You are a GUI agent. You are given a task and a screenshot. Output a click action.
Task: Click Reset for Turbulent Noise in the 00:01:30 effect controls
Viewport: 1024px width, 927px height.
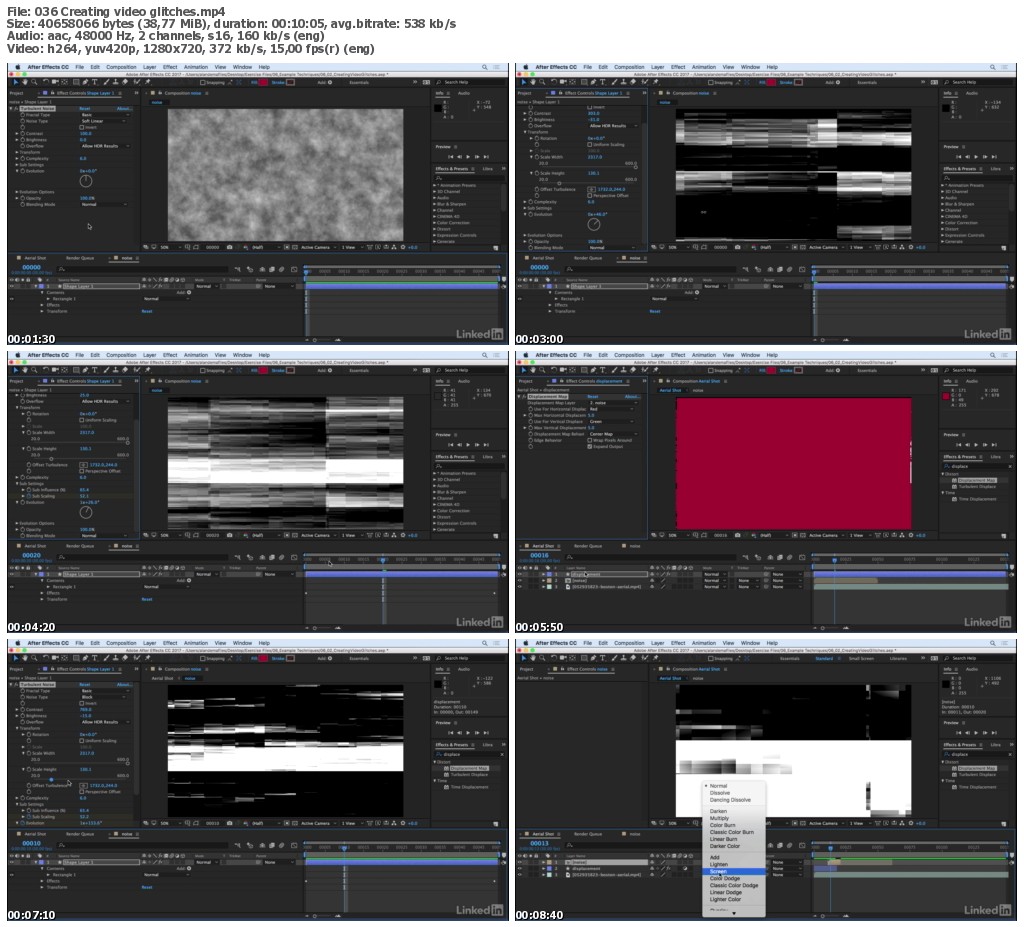tap(85, 109)
